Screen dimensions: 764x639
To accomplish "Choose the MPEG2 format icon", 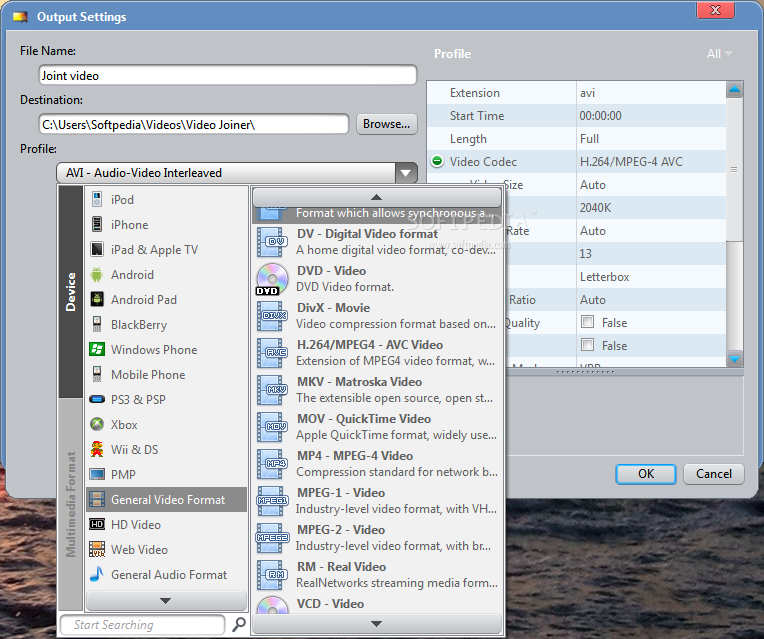I will pos(272,538).
